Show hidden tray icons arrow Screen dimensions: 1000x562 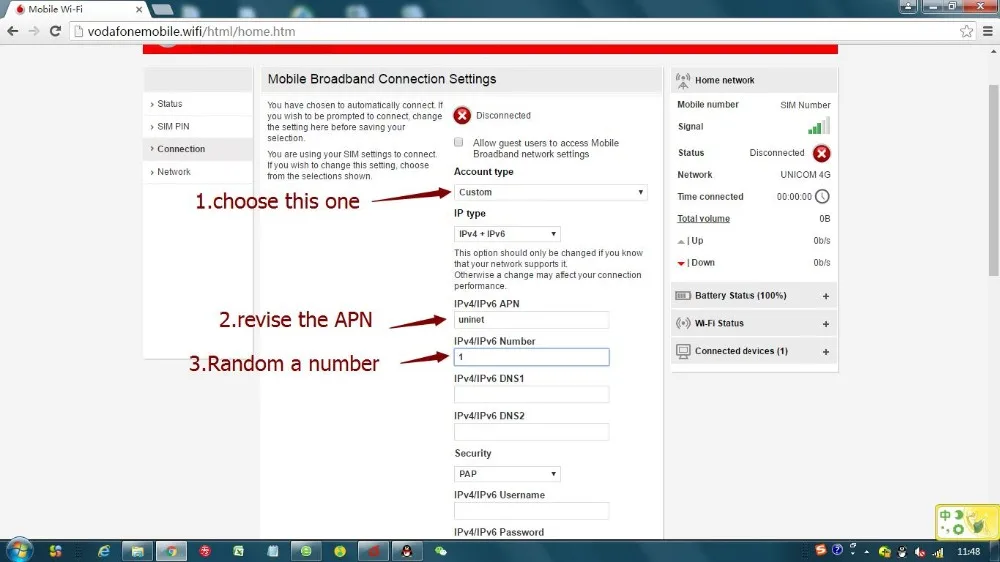[x=866, y=552]
